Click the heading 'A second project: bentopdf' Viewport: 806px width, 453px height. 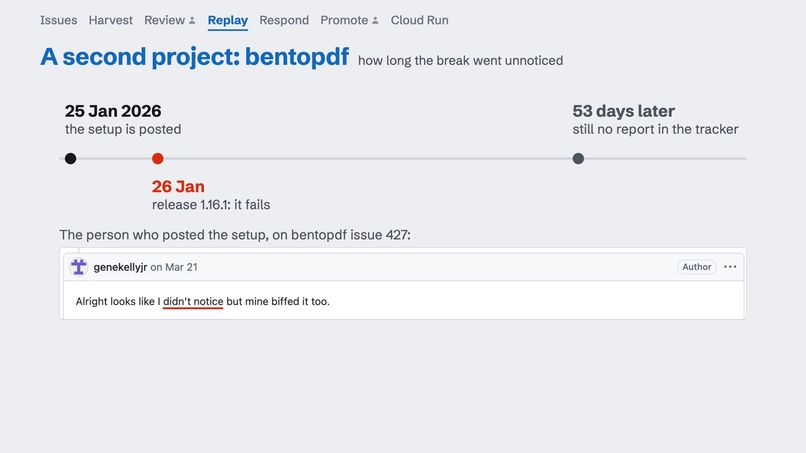click(x=194, y=57)
